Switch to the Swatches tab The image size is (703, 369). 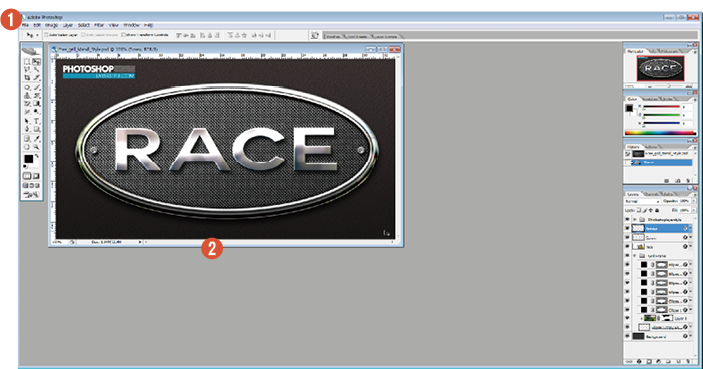(650, 99)
